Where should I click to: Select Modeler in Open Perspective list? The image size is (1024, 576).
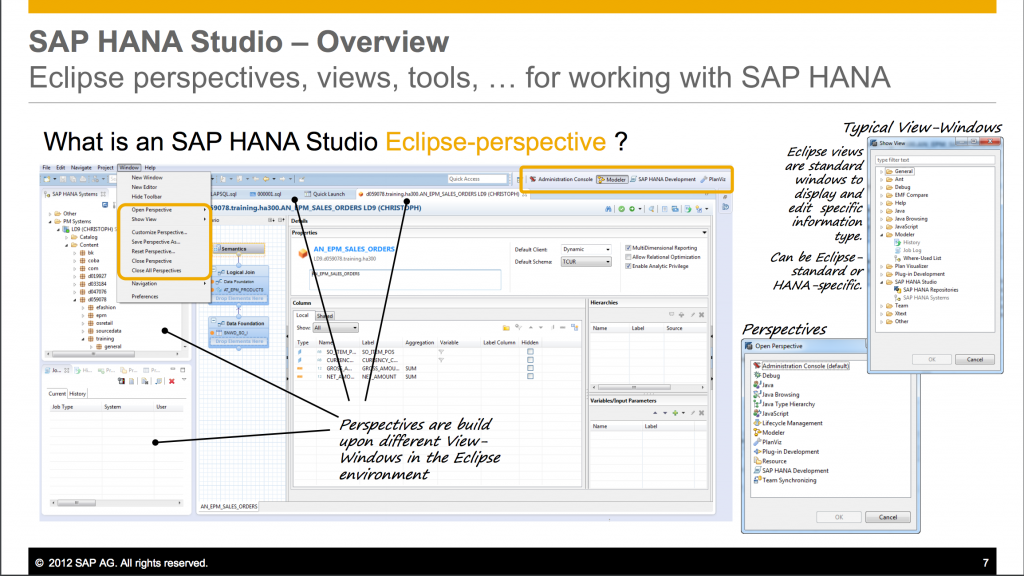pos(769,432)
